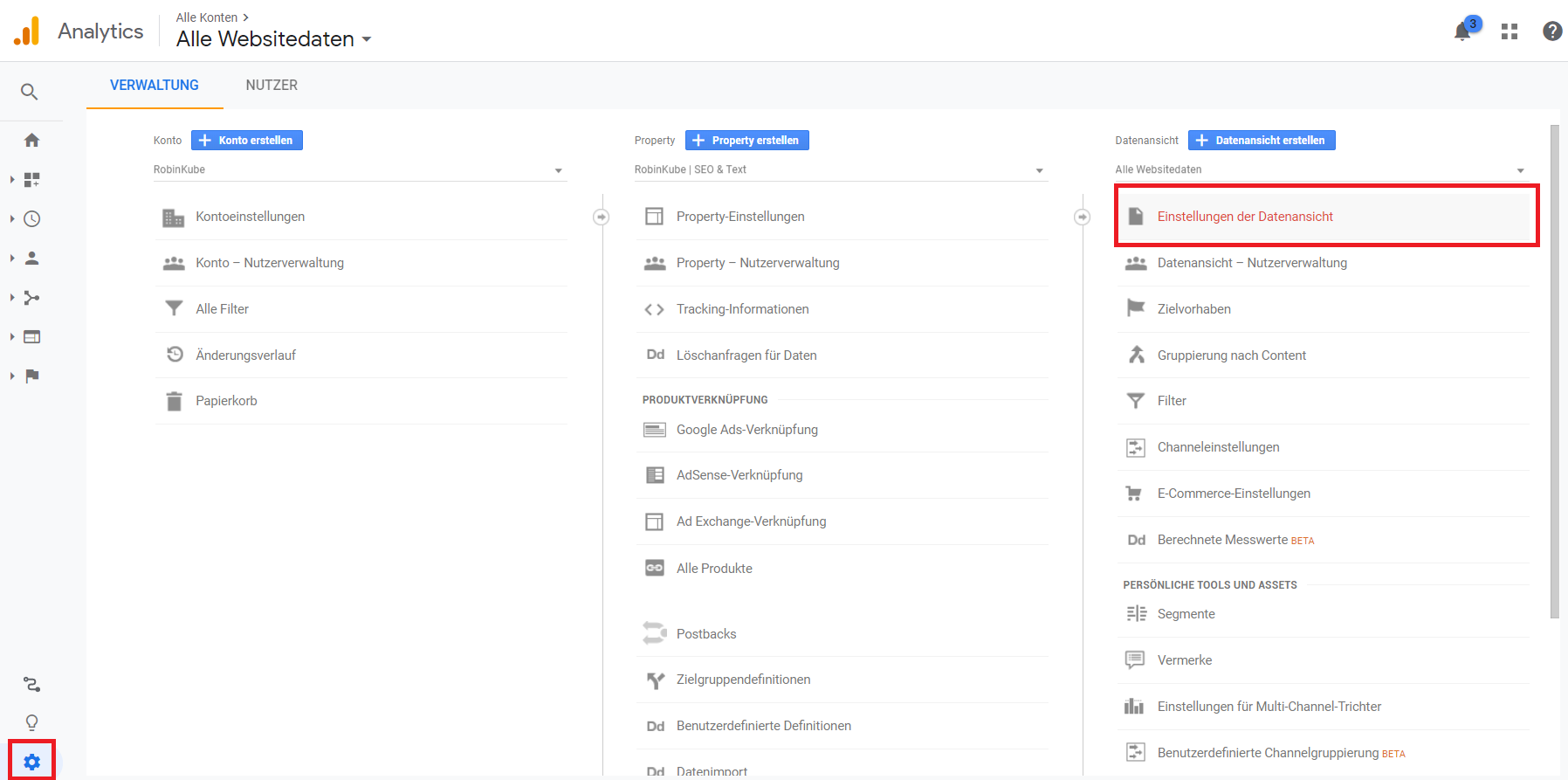Expand the Conversions sidebar section arrow
This screenshot has width=1568, height=780.
click(12, 376)
